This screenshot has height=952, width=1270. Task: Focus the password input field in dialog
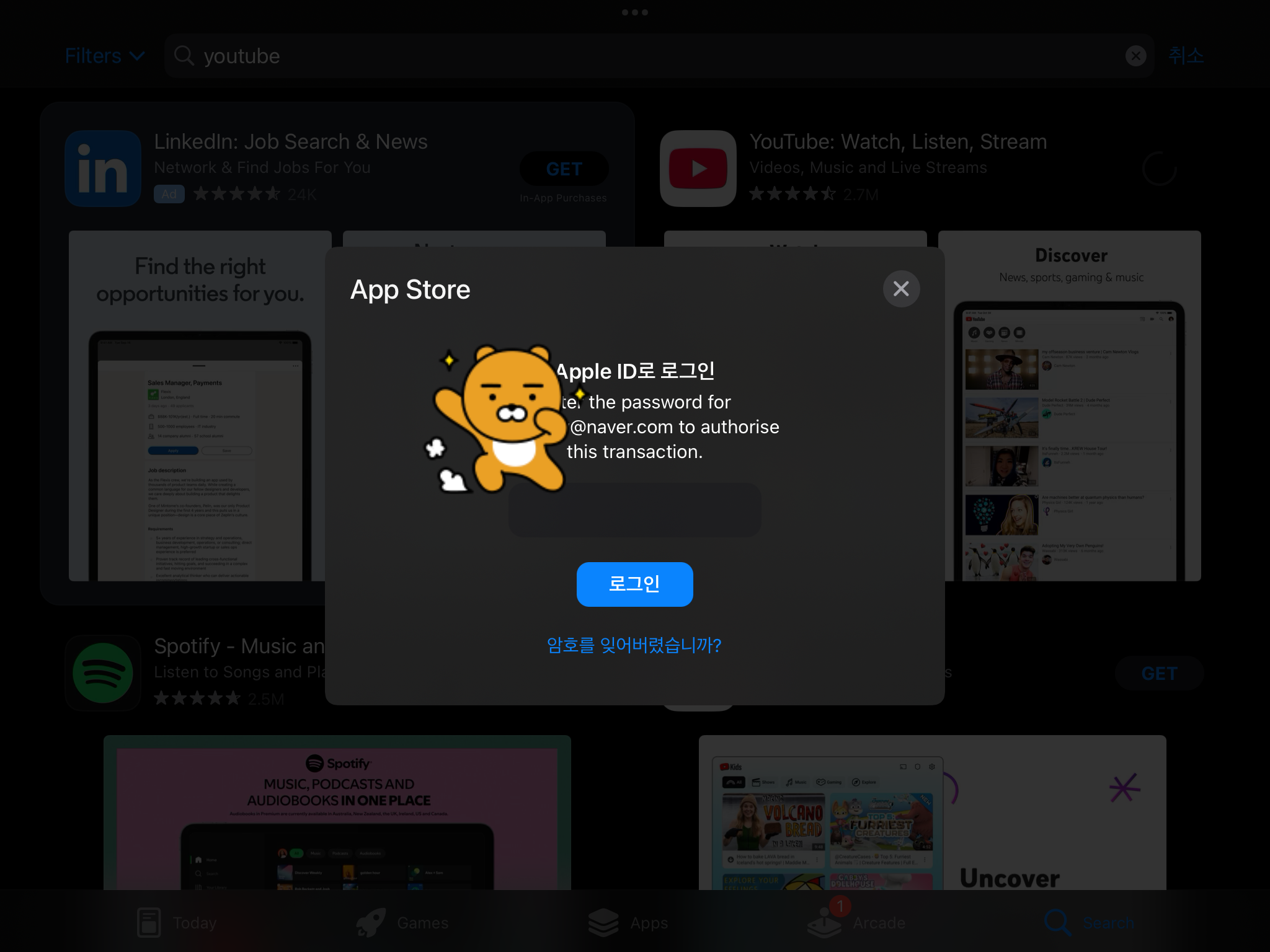pyautogui.click(x=634, y=509)
